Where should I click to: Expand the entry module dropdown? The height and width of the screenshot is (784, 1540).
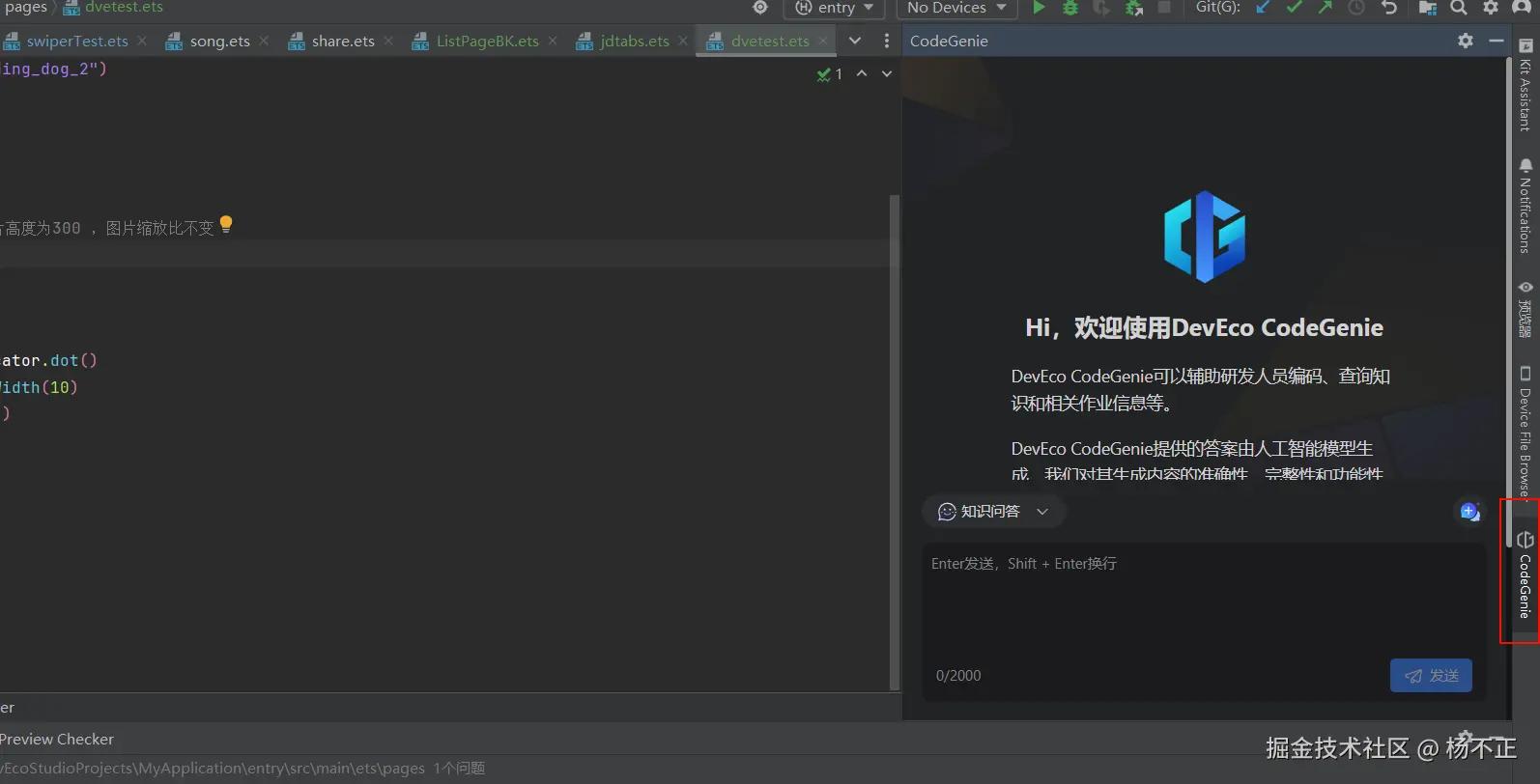(835, 8)
